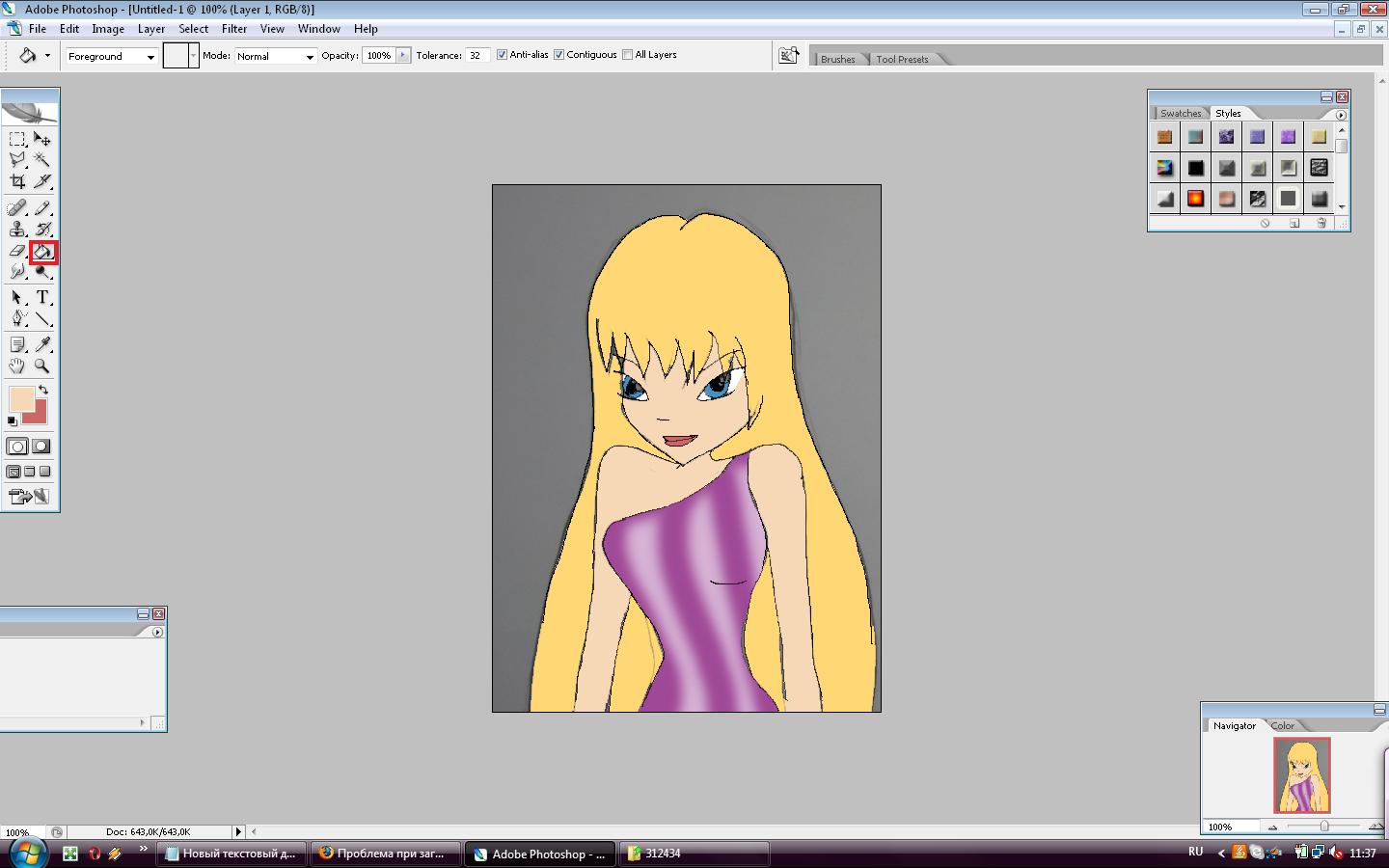
Task: Select the Eyedropper tool
Action: pos(42,345)
